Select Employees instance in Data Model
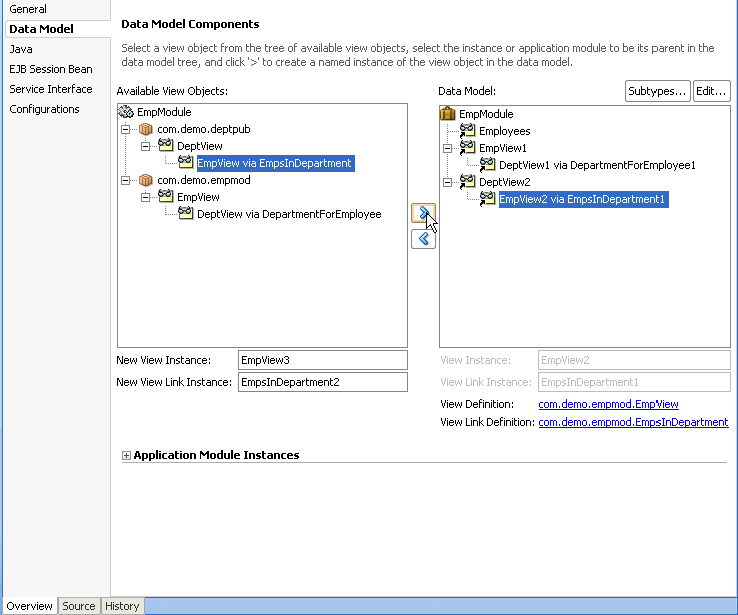 [x=505, y=131]
